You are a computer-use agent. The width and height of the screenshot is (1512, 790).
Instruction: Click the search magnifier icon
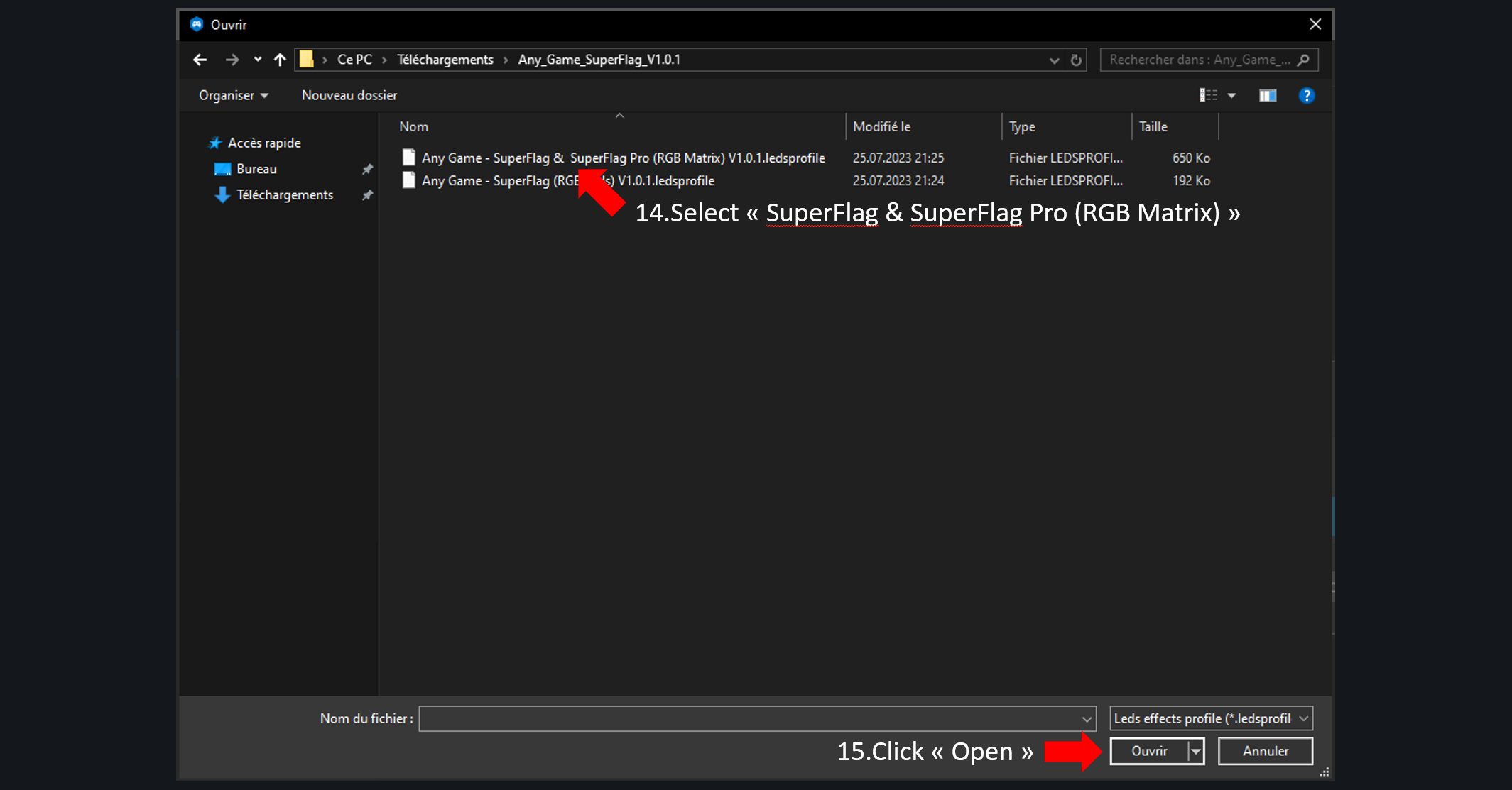(1303, 60)
